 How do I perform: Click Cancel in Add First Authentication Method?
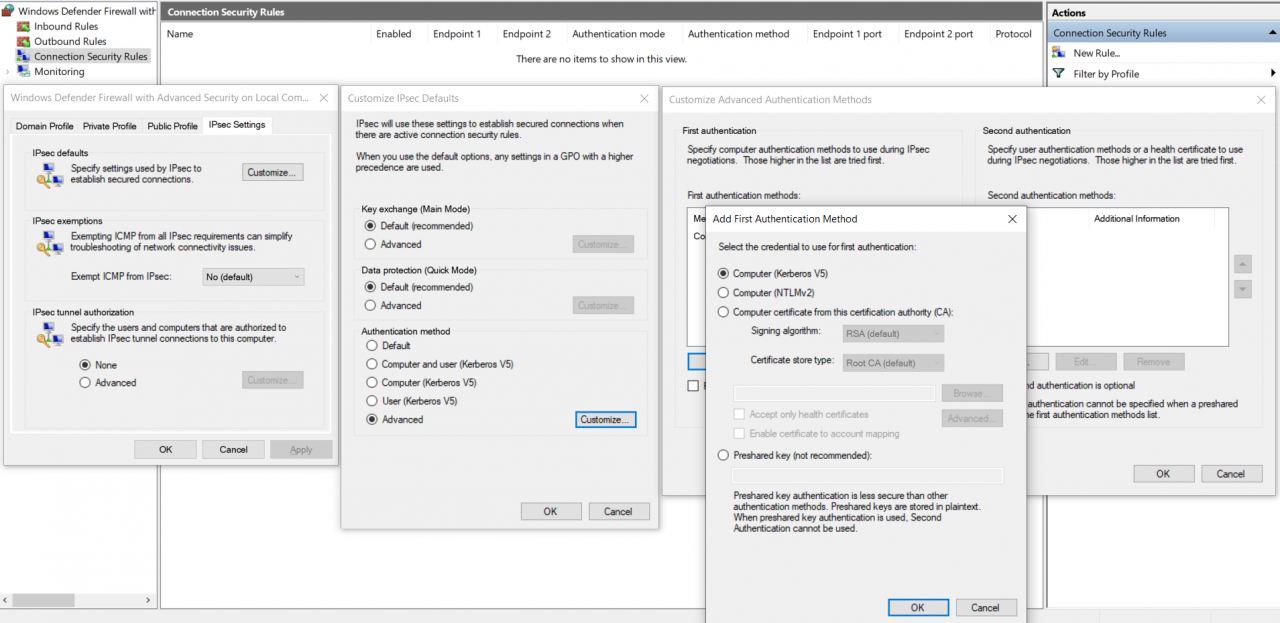point(985,607)
